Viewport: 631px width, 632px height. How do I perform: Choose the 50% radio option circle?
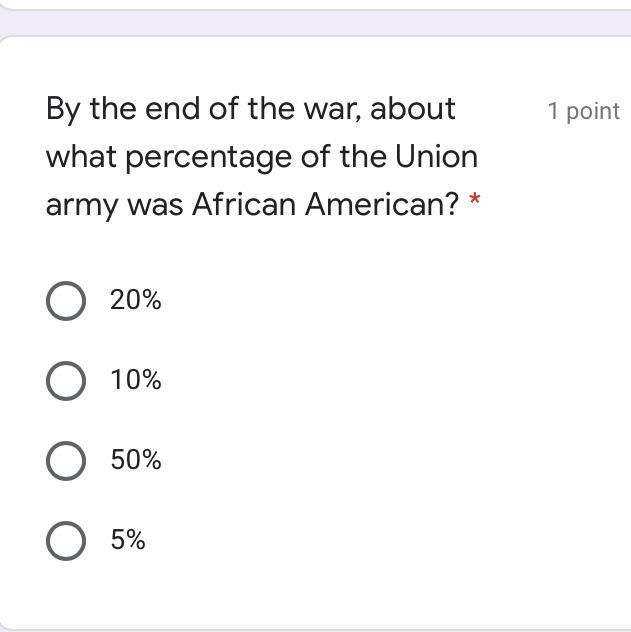pos(66,460)
